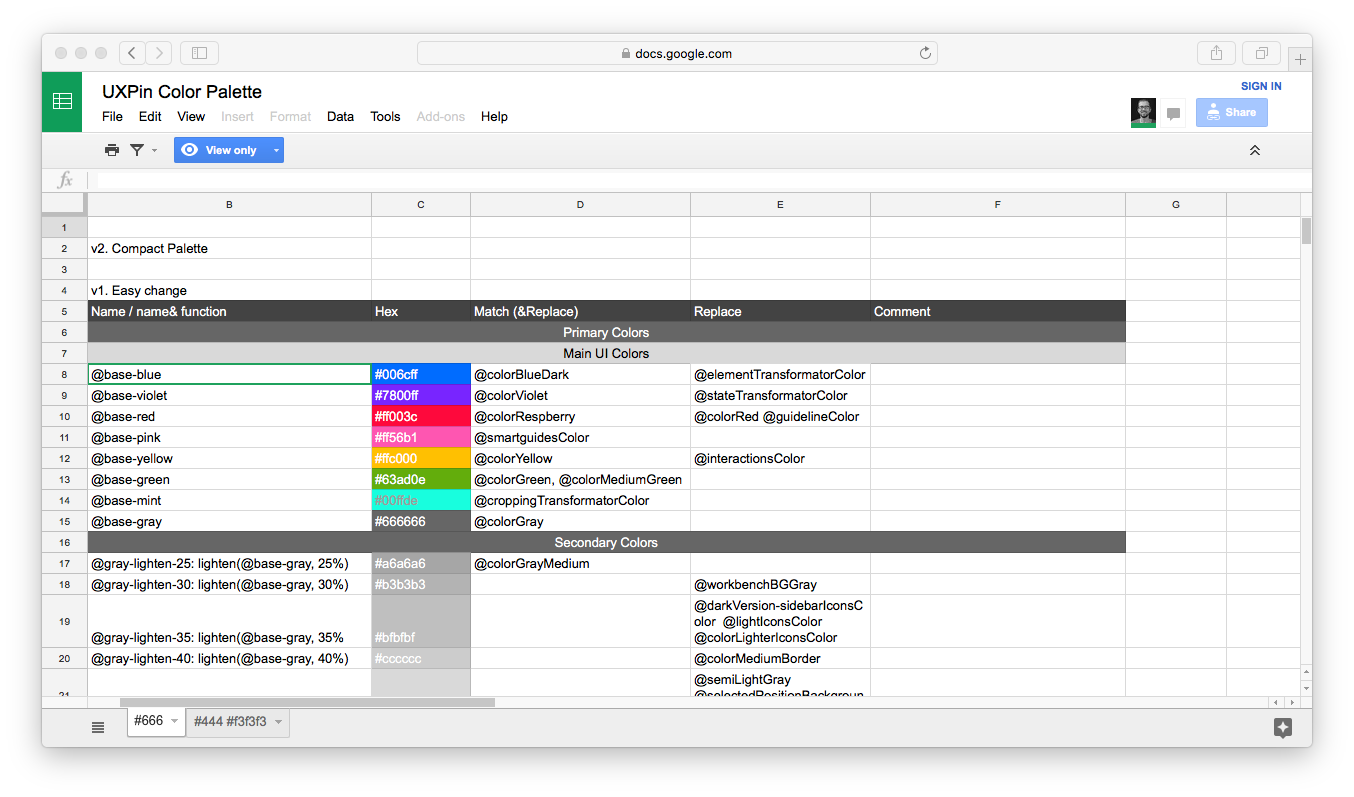Open the Data menu

[x=340, y=116]
